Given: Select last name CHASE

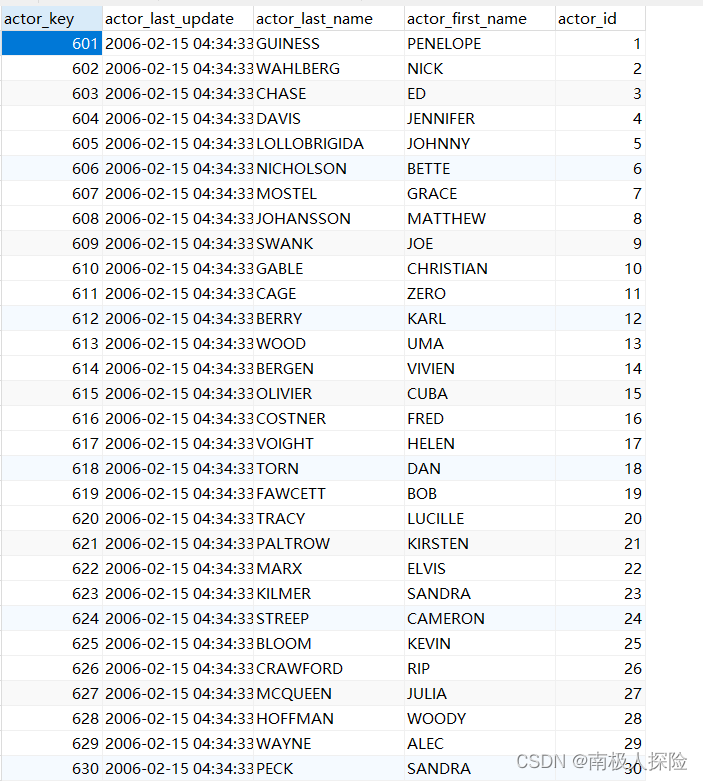Looking at the screenshot, I should [x=281, y=94].
